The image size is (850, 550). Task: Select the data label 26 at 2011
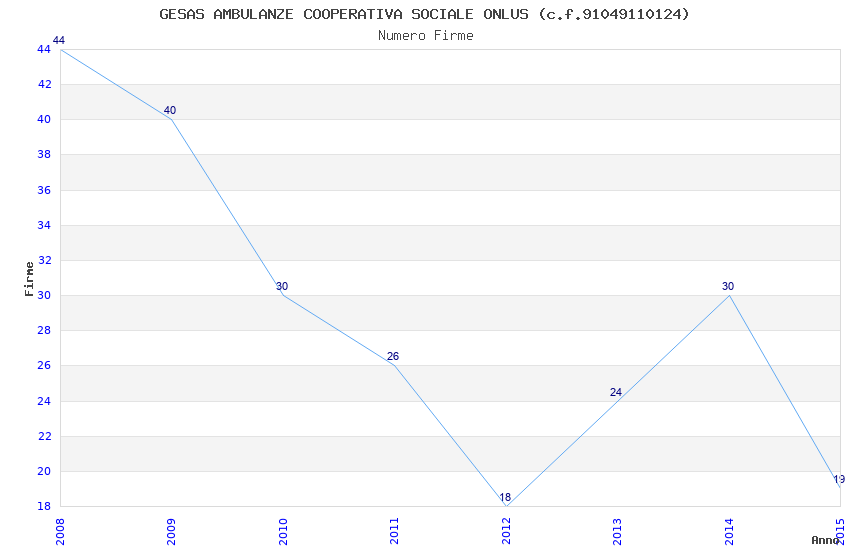[x=392, y=356]
